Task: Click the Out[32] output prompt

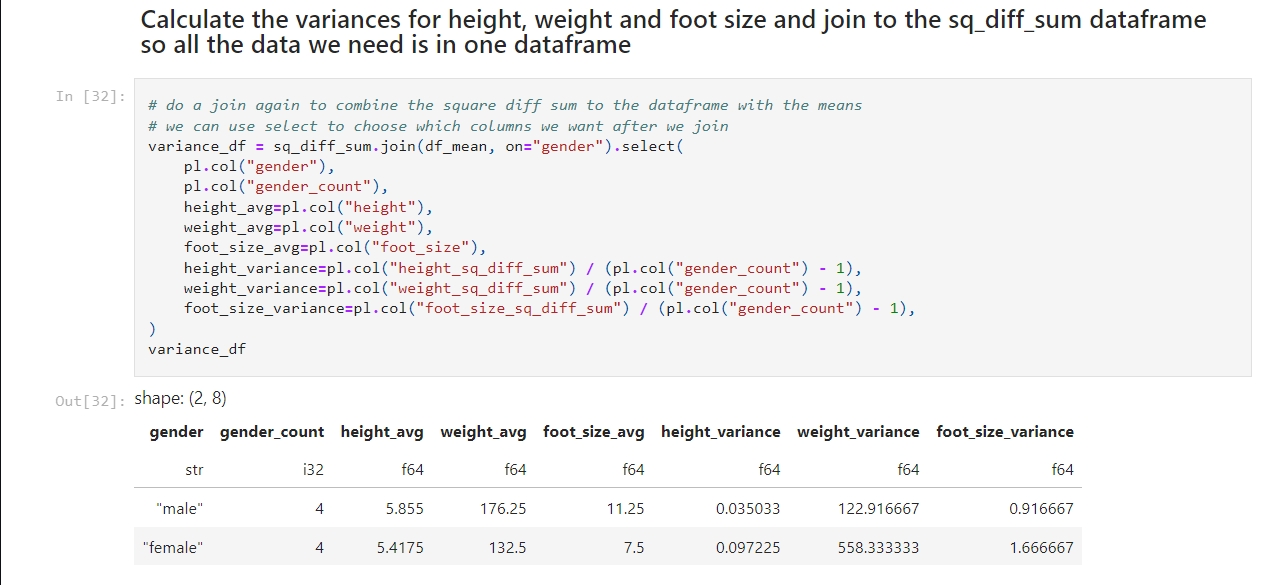Action: tap(89, 400)
